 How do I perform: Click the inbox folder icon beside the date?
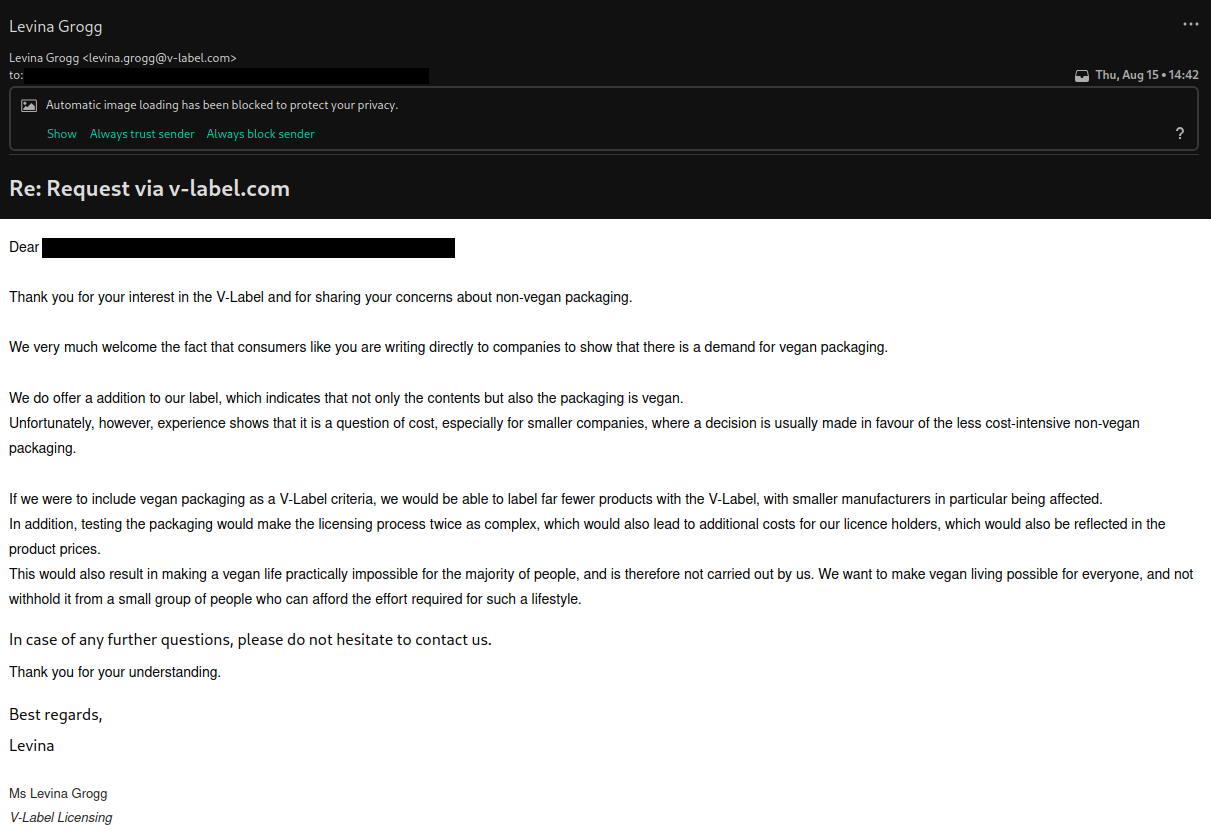click(1081, 75)
